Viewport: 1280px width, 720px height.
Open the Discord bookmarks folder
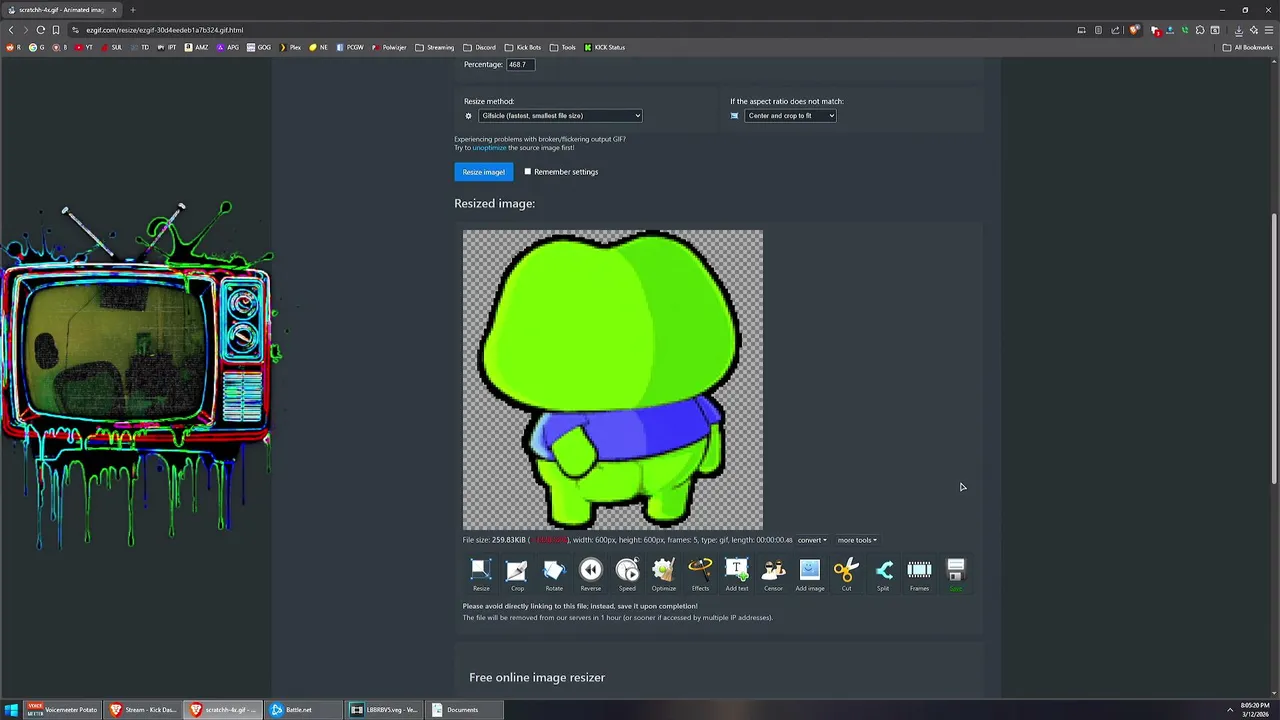[479, 47]
